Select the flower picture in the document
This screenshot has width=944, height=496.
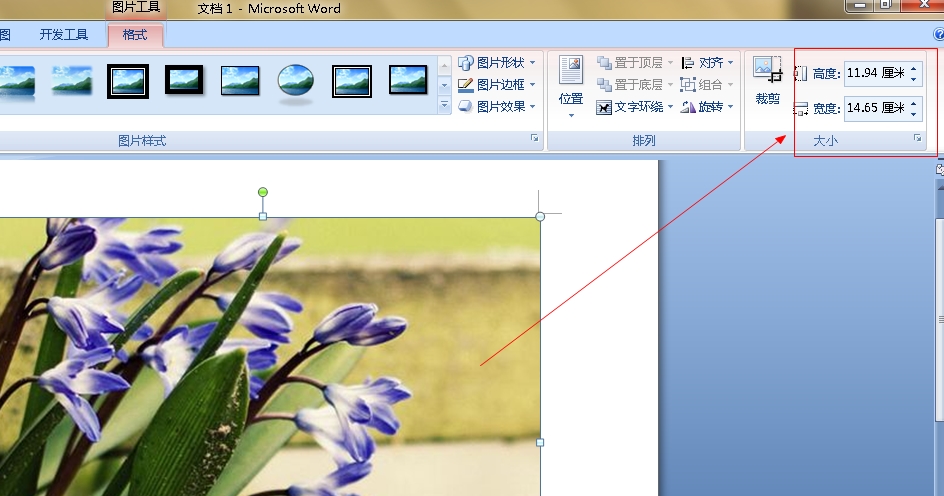tap(270, 356)
